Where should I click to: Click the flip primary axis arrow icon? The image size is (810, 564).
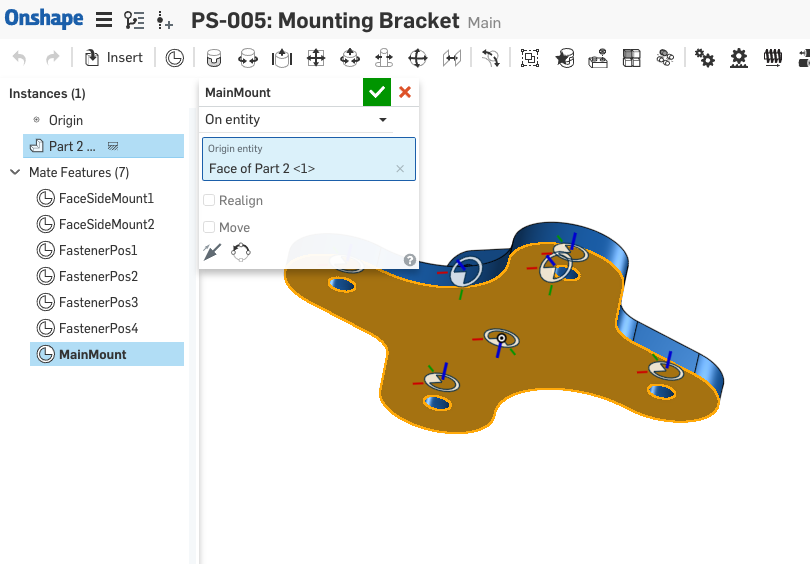pos(212,252)
